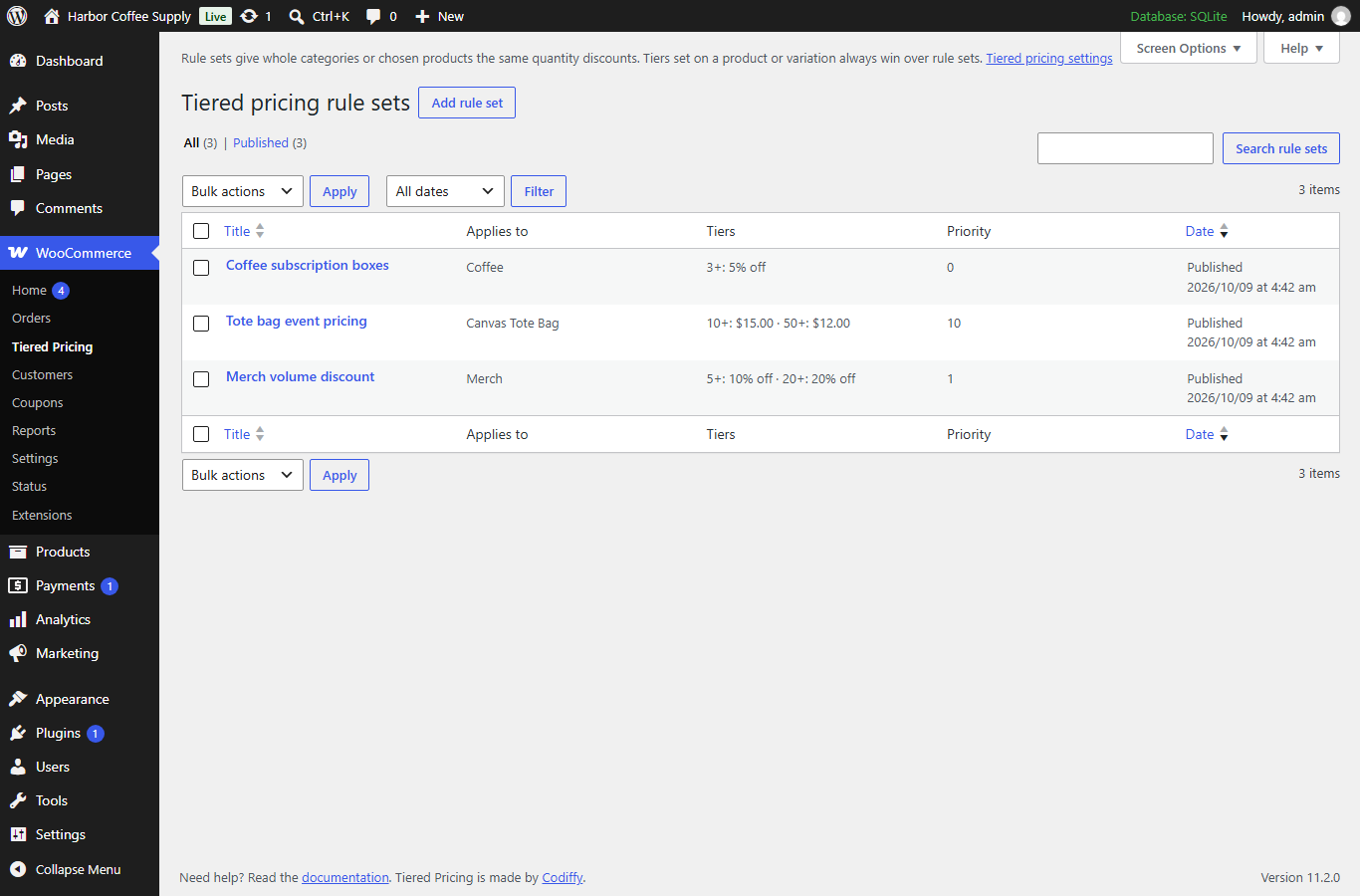Click the Posts pin icon
The width and height of the screenshot is (1360, 896).
point(18,106)
